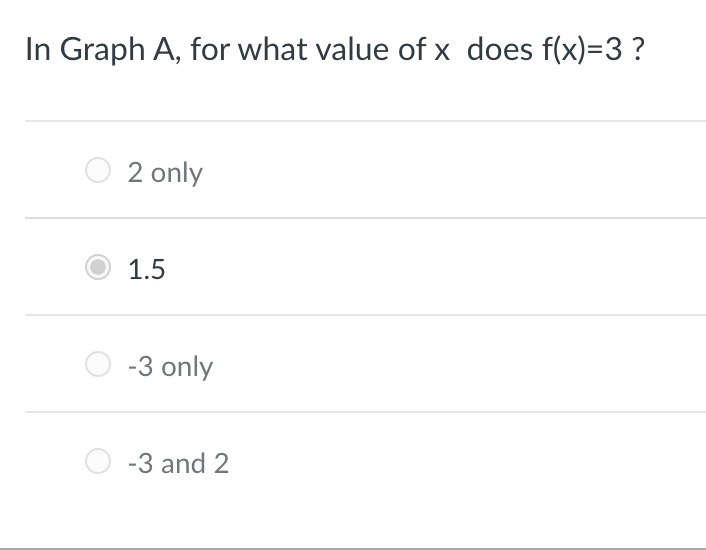
Task: Click the word "and" in last answer option
Action: coord(183,463)
